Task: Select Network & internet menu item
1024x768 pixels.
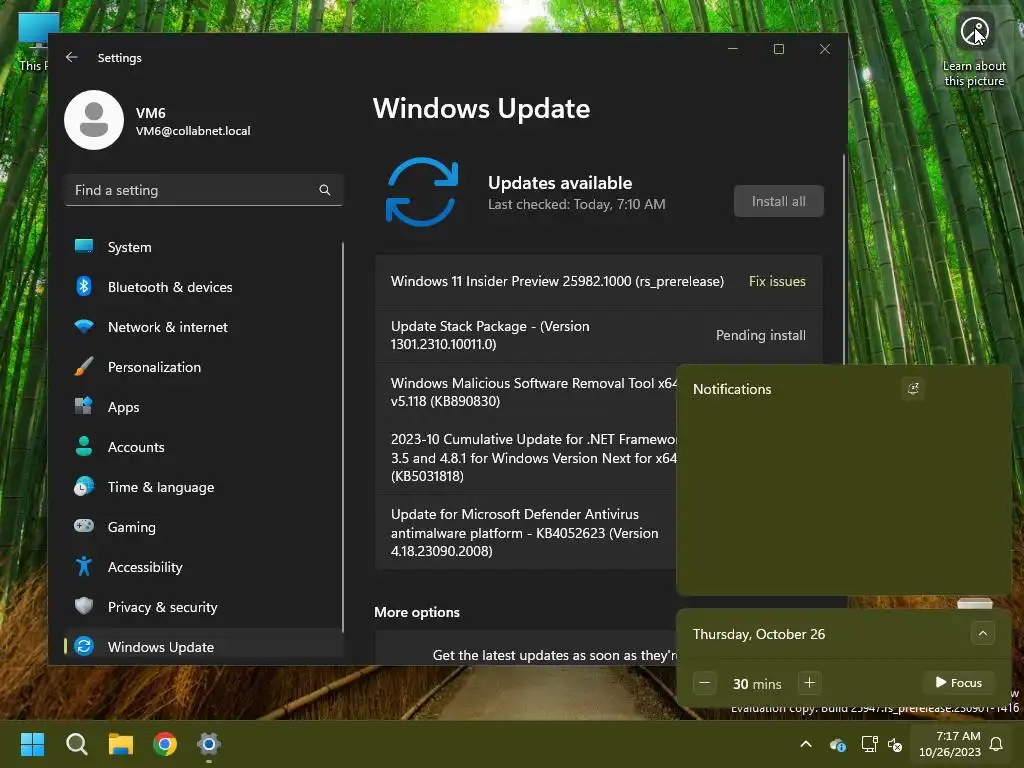Action: [204, 327]
